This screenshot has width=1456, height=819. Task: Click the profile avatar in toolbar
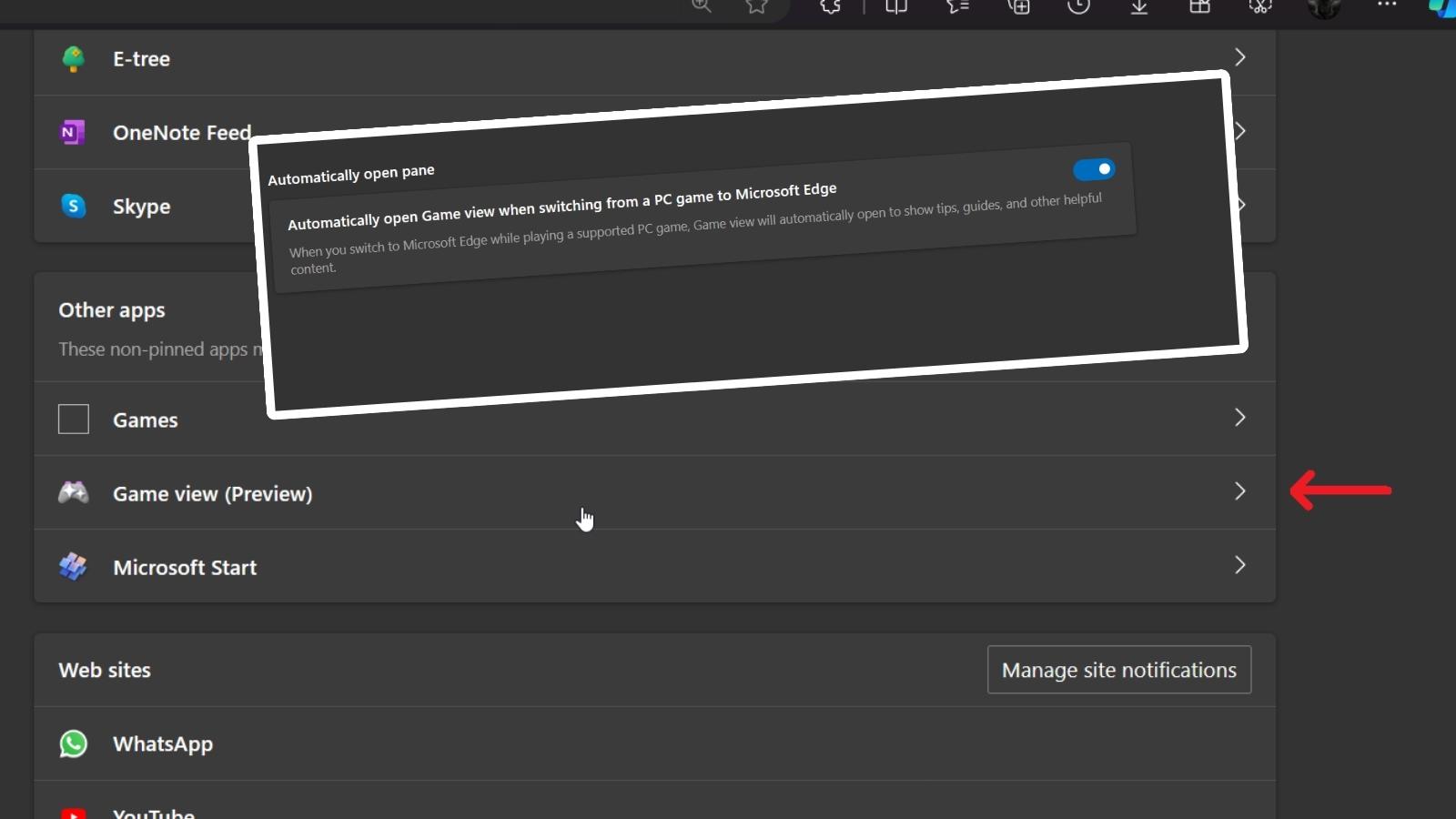coord(1323,7)
